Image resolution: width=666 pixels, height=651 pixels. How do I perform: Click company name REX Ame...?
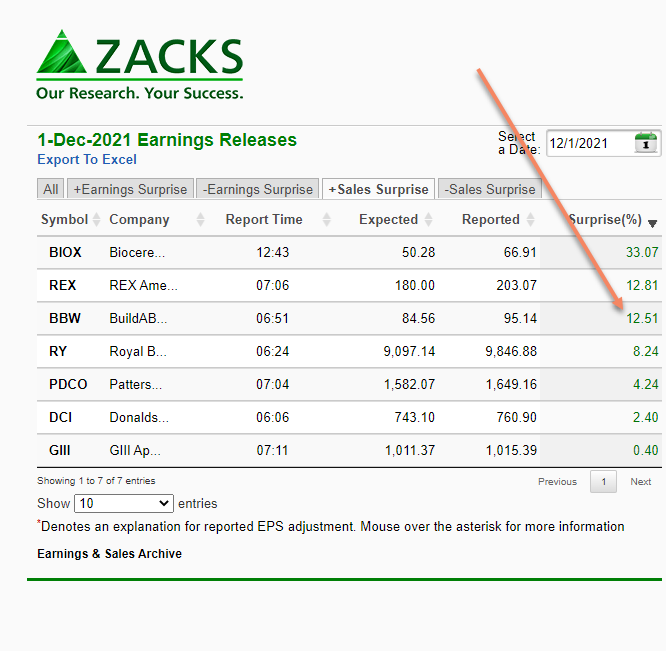click(x=143, y=285)
